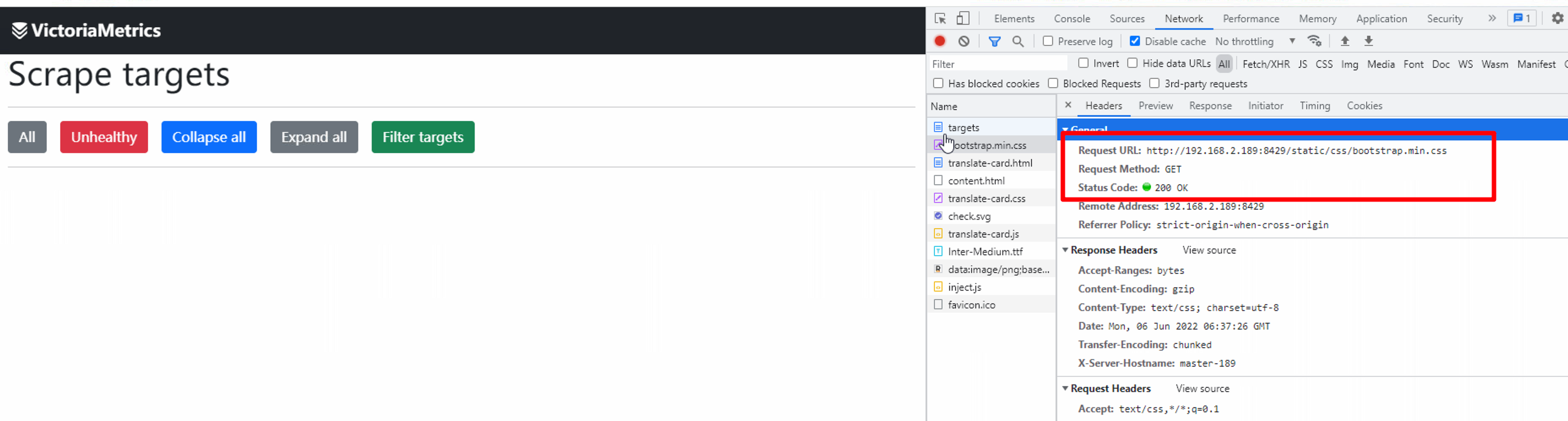
Task: Close the request details pane
Action: pyautogui.click(x=1068, y=105)
